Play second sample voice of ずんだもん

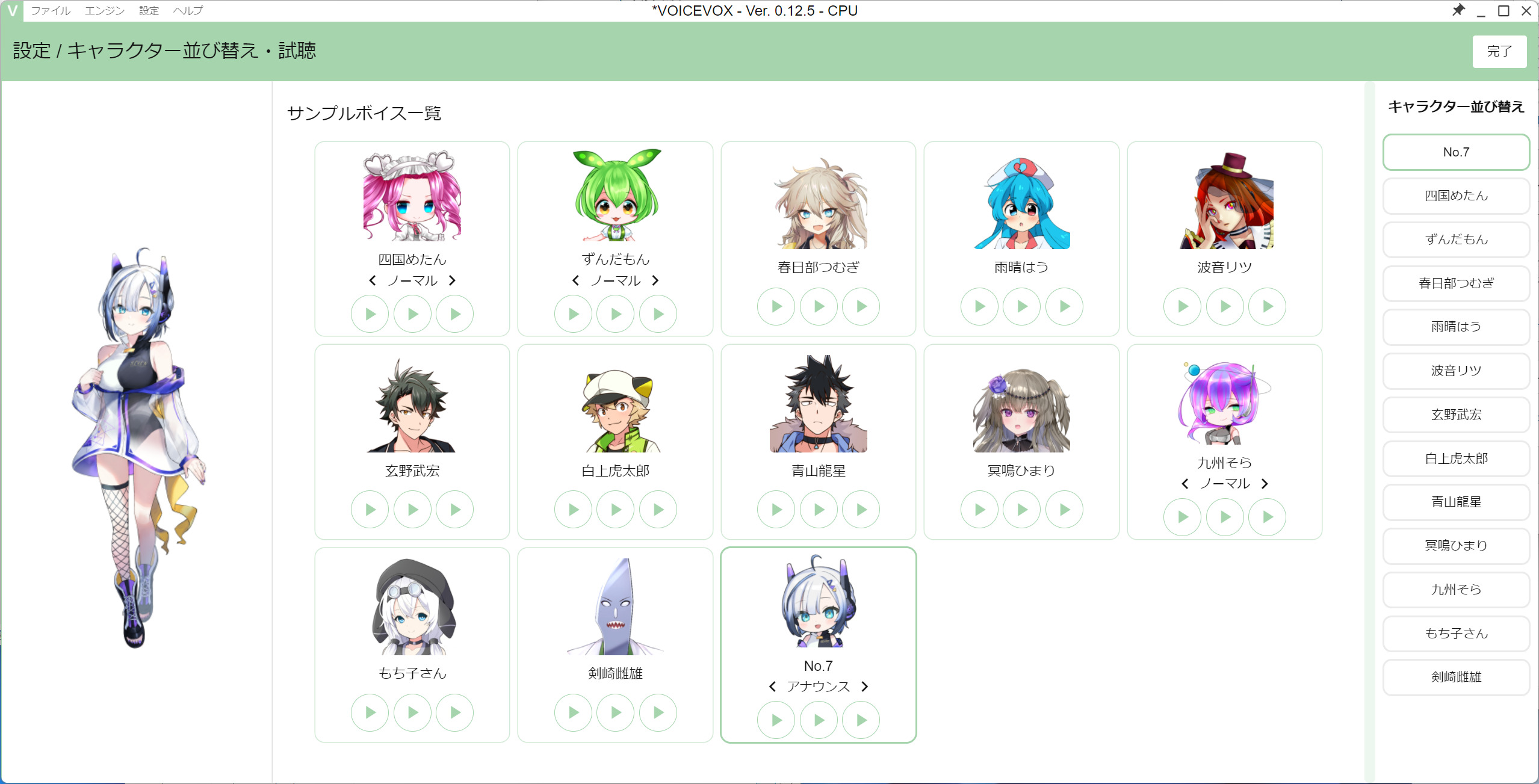tap(615, 313)
